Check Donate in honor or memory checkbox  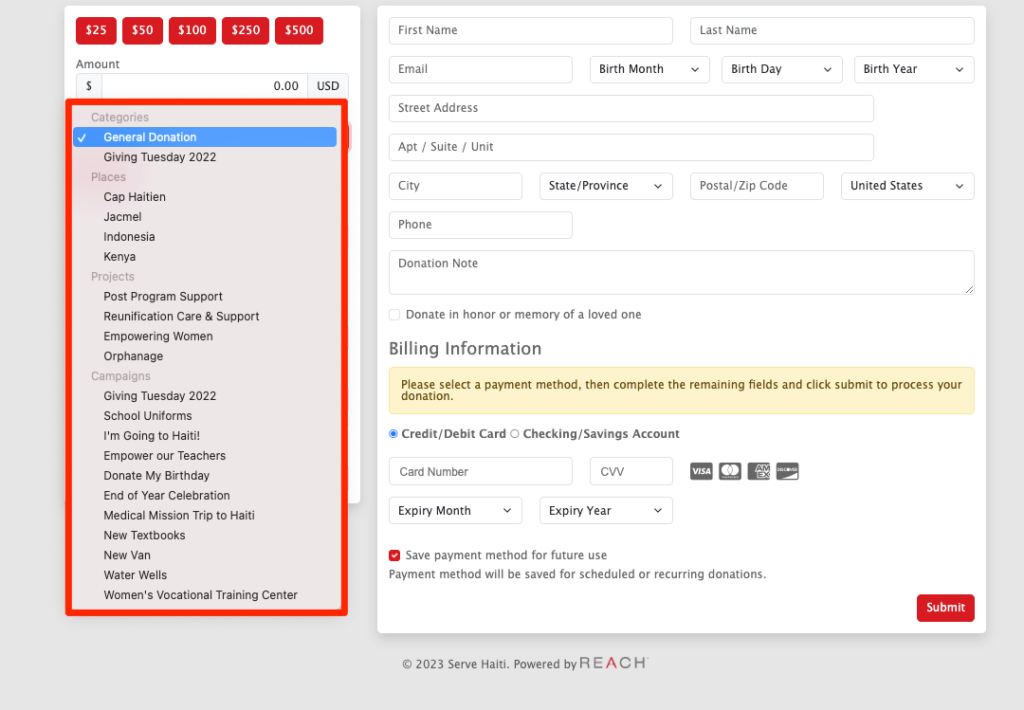pos(394,315)
